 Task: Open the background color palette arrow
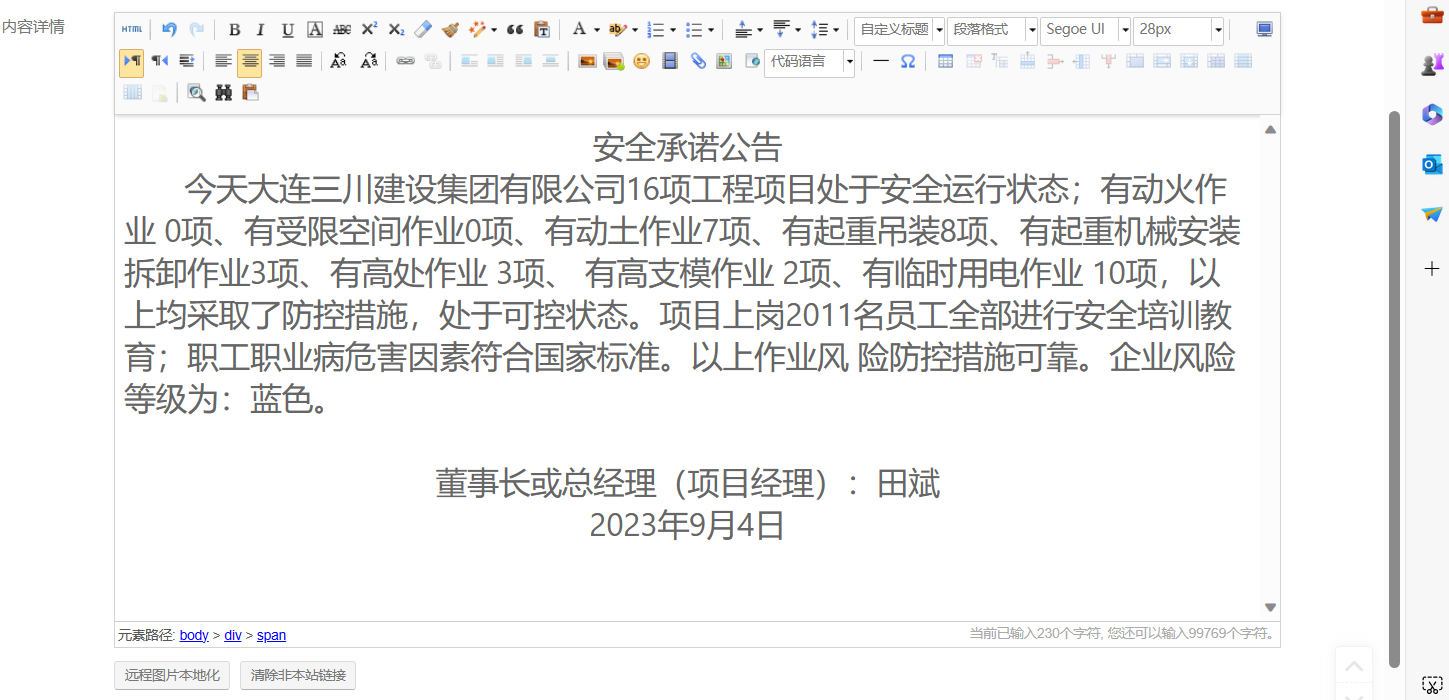(635, 30)
